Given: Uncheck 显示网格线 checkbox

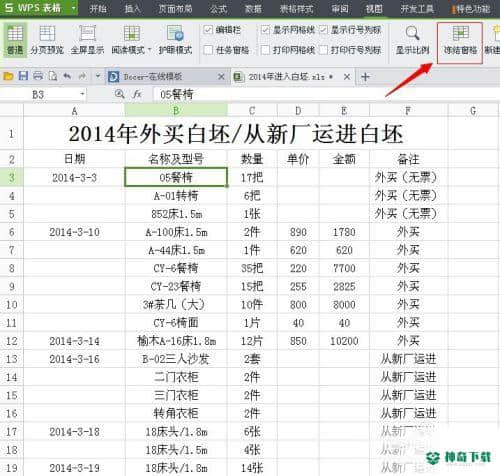Looking at the screenshot, I should (x=265, y=30).
